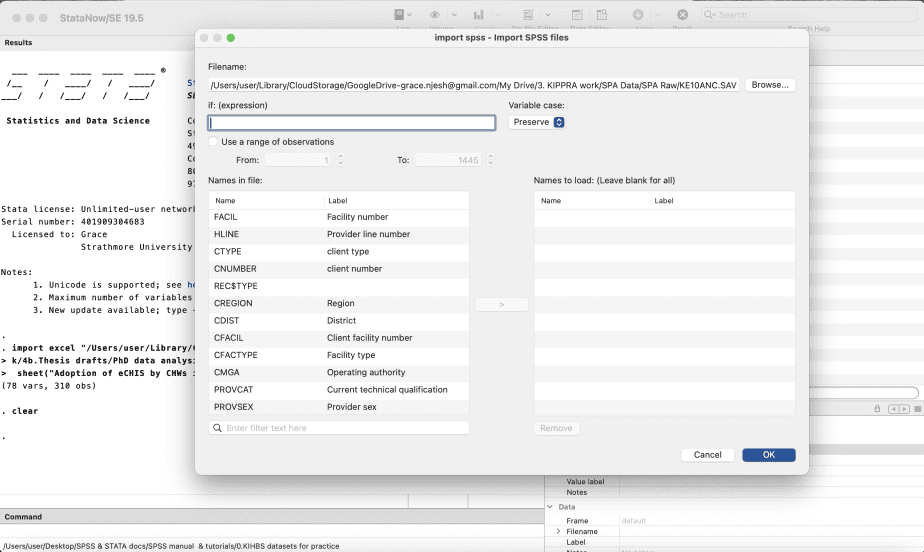Click the More arrow toolbar icon
The height and width of the screenshot is (552, 924).
click(x=639, y=15)
